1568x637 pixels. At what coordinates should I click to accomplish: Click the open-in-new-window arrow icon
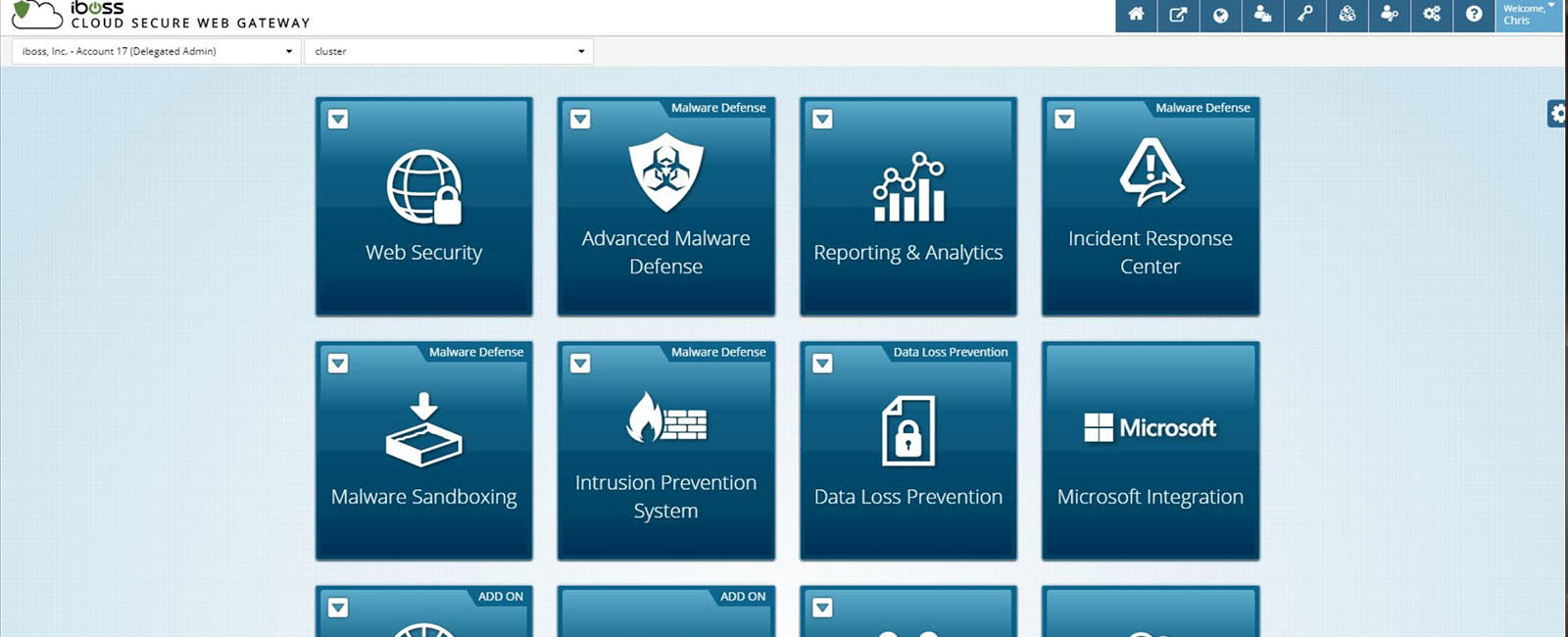[x=1178, y=15]
